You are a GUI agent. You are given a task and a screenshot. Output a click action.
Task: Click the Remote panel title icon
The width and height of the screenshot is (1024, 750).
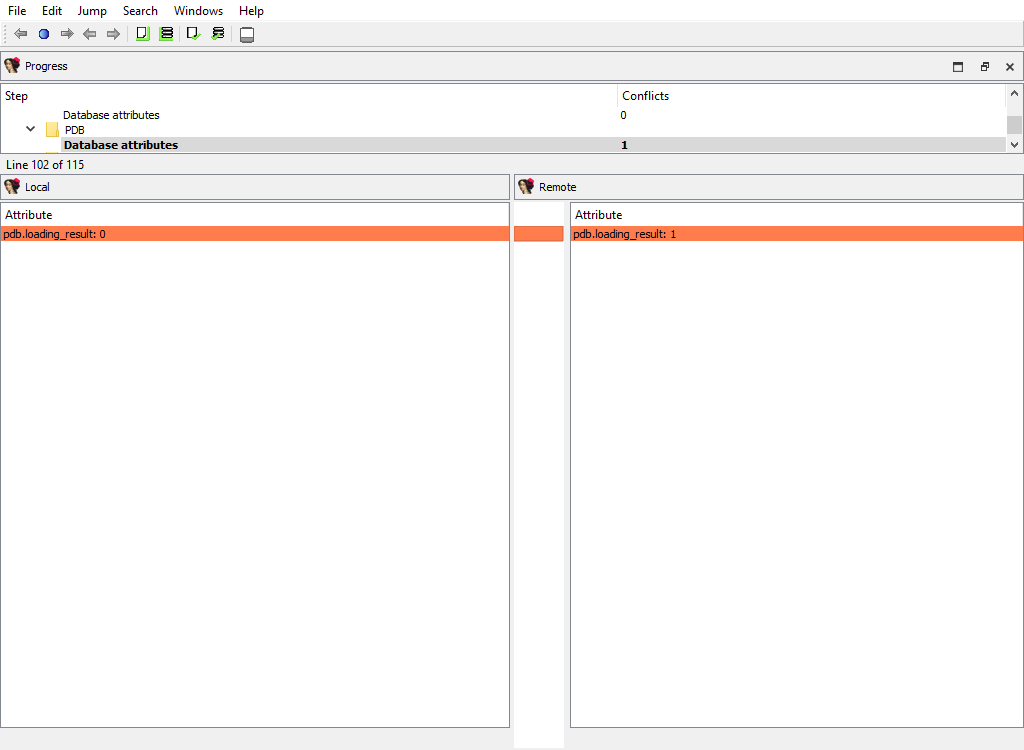526,187
